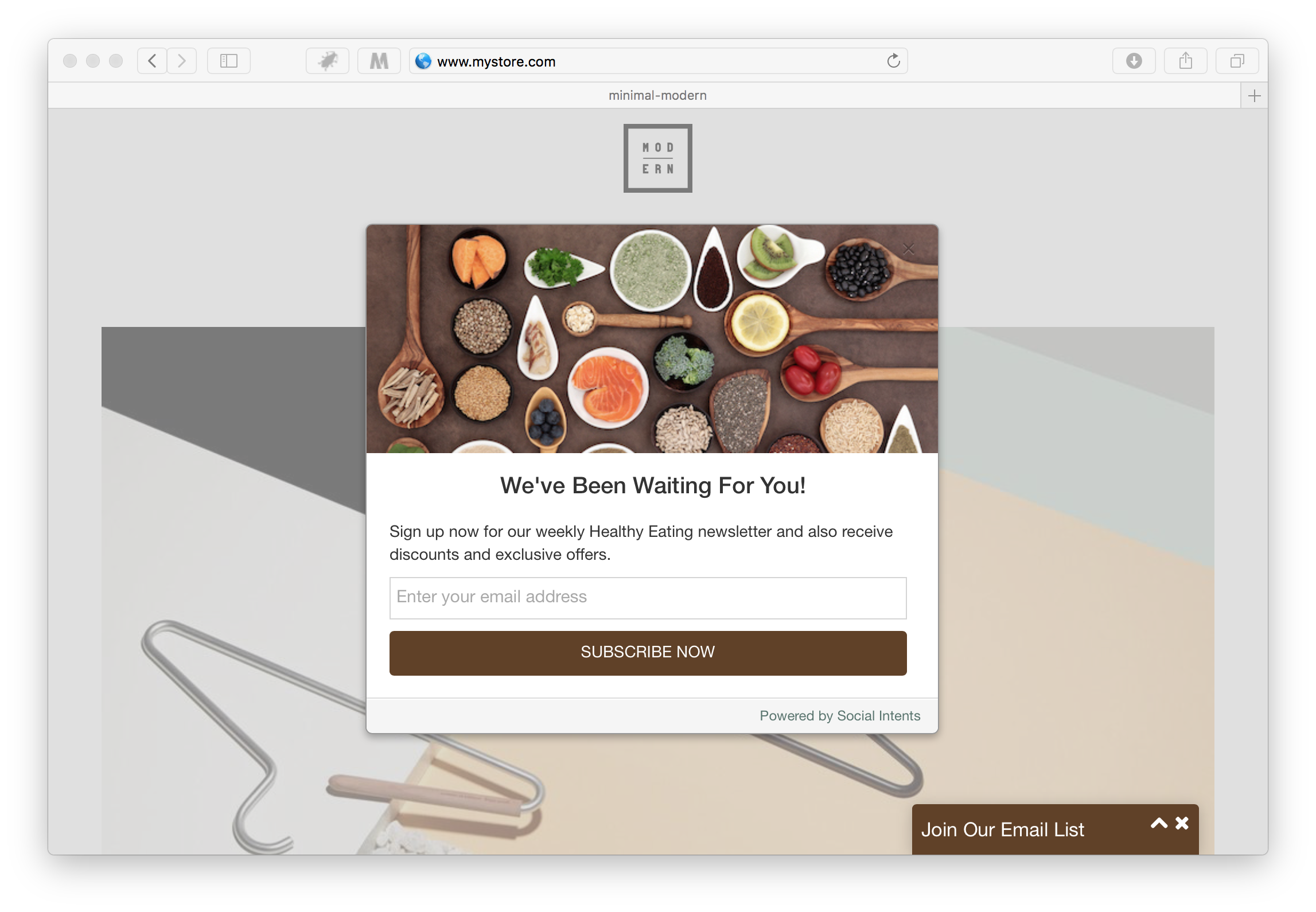
Task: Click the M extension toolbar icon
Action: (x=379, y=61)
